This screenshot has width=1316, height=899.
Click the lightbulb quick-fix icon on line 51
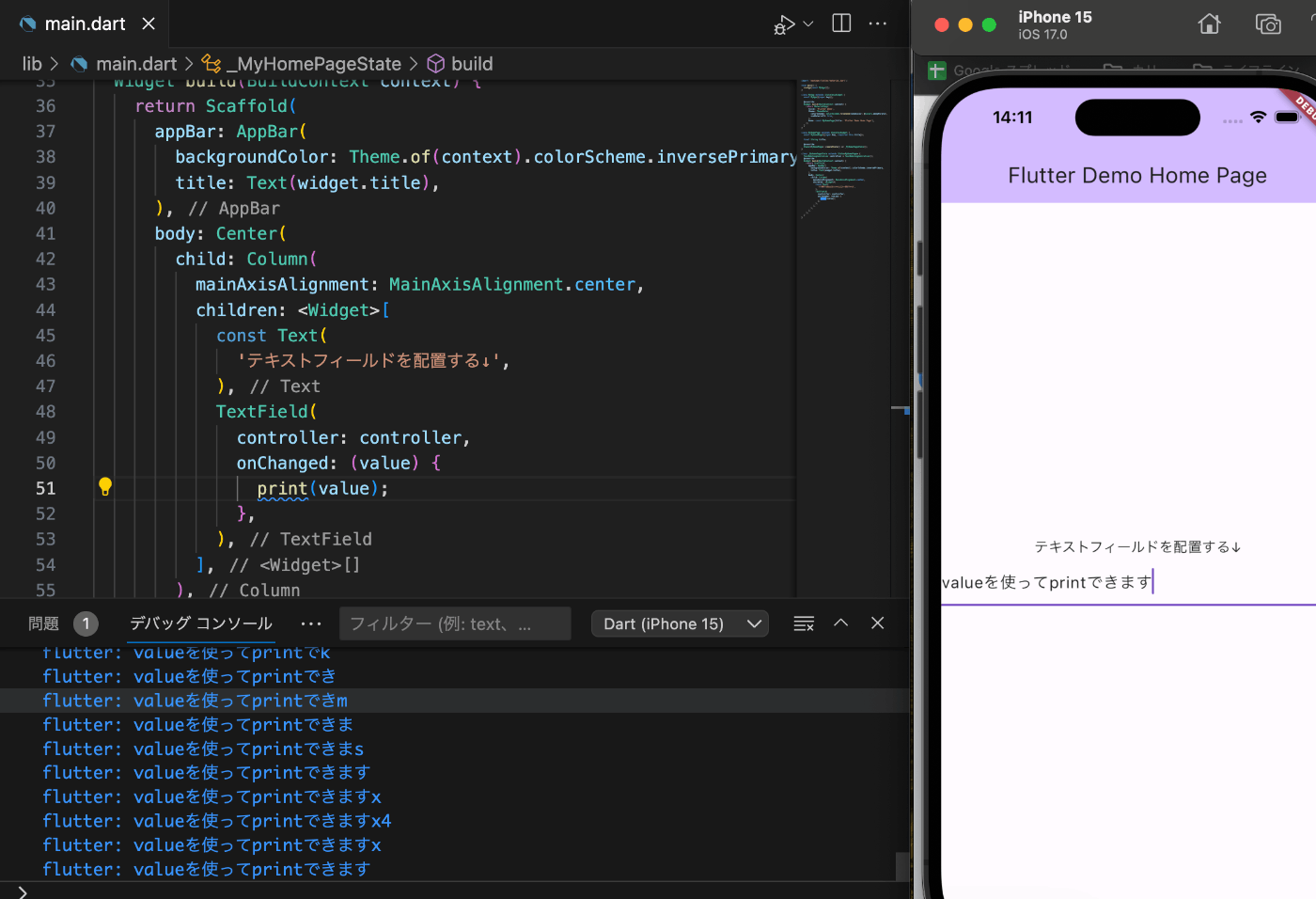point(105,487)
